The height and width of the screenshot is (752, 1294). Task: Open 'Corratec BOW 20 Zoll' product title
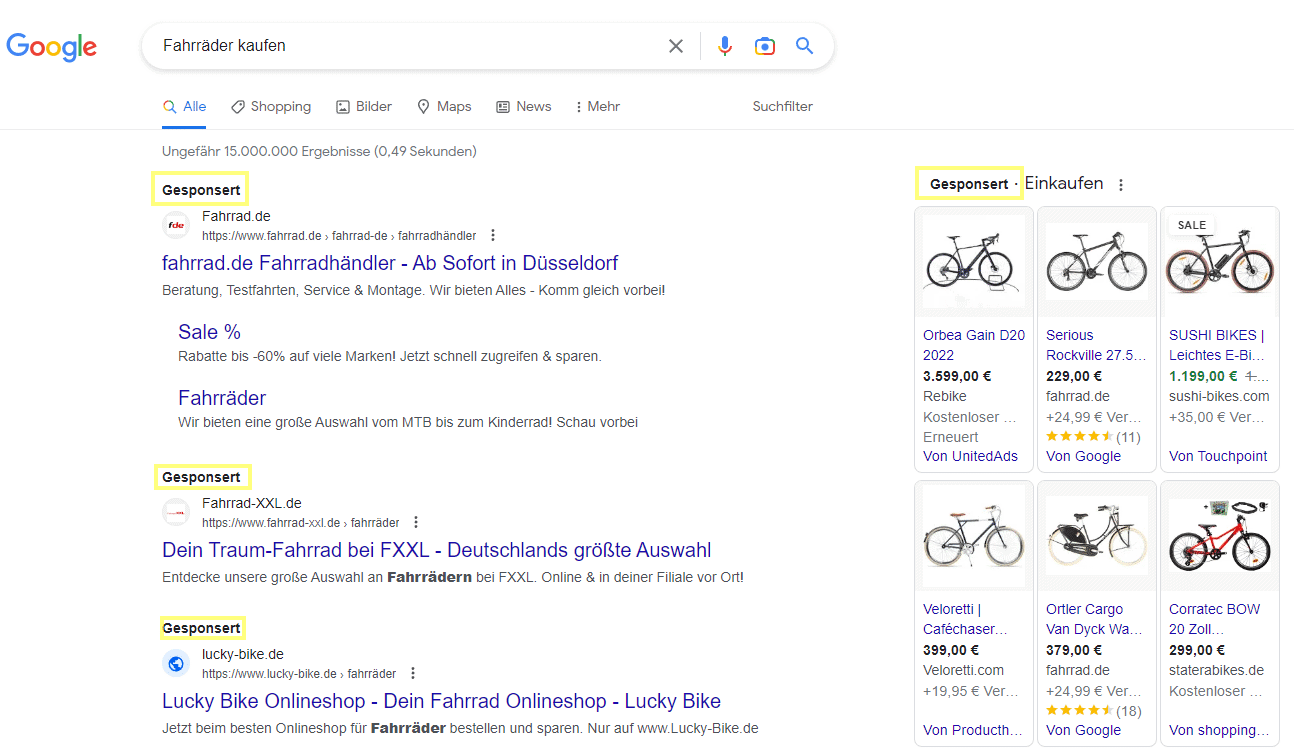[x=1215, y=619]
